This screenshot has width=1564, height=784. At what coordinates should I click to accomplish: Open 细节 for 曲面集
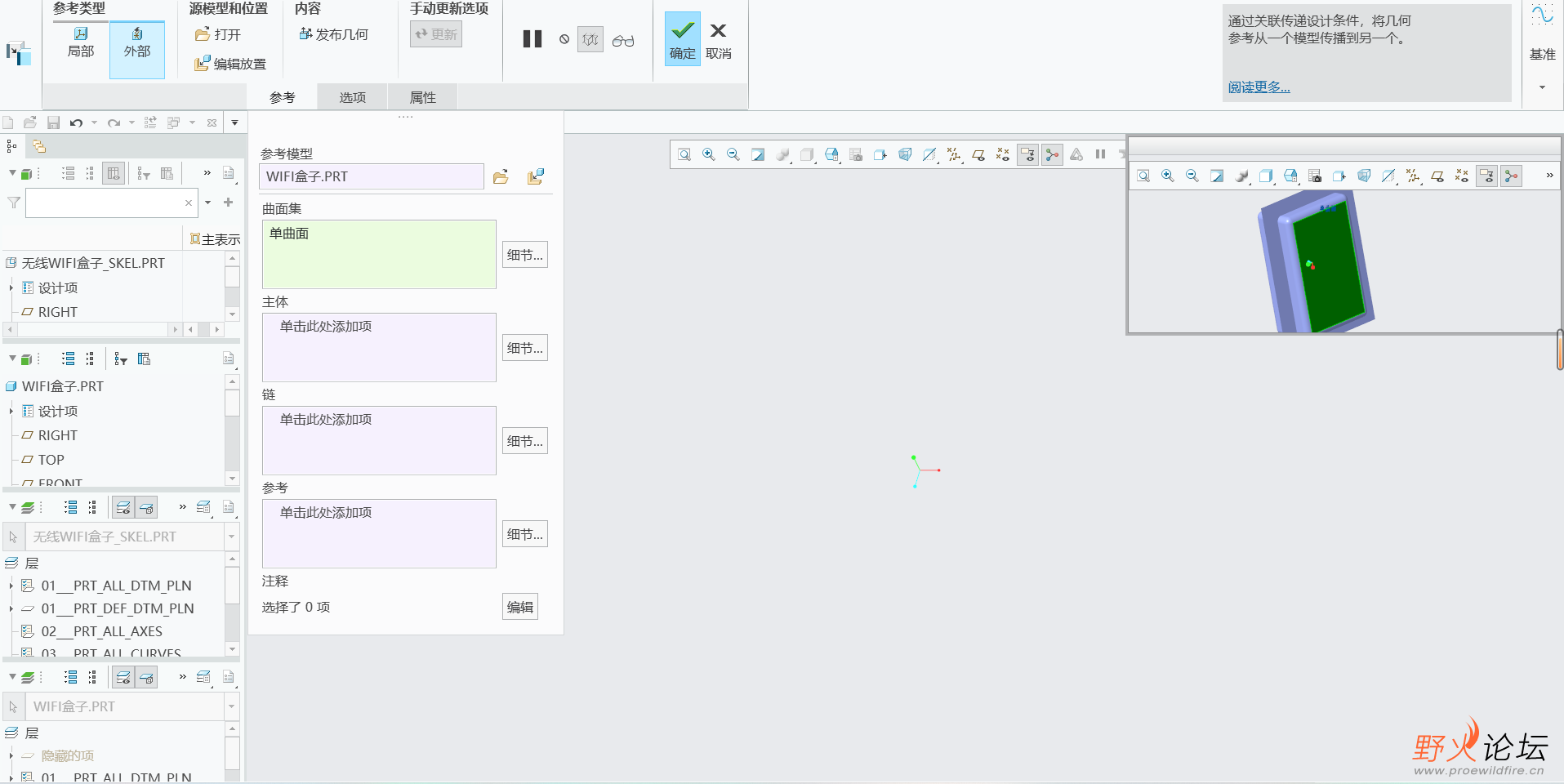[524, 255]
